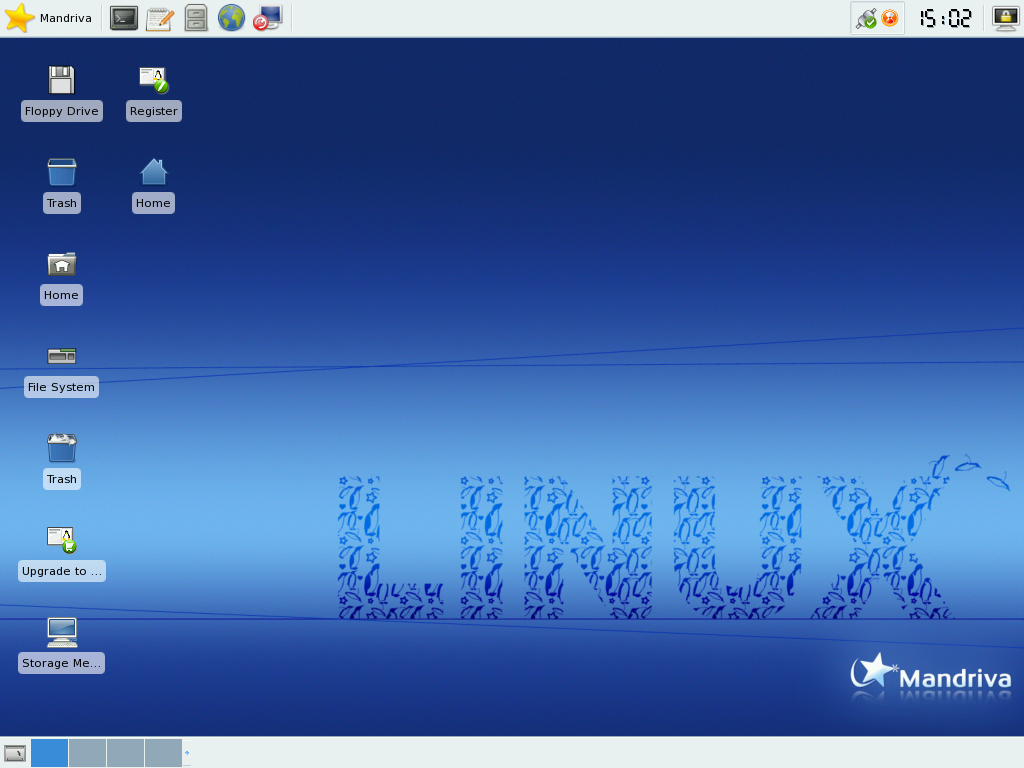This screenshot has height=768, width=1024.
Task: Launch the Konsole terminal from the panel
Action: click(x=124, y=17)
